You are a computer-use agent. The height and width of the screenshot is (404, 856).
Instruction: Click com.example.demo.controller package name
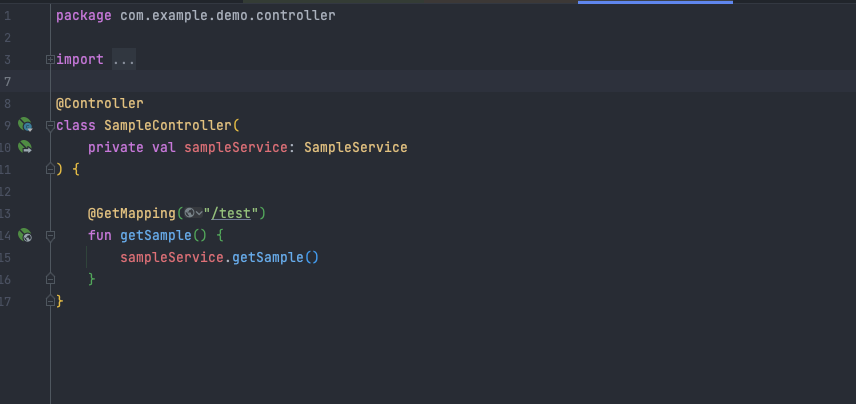[228, 15]
